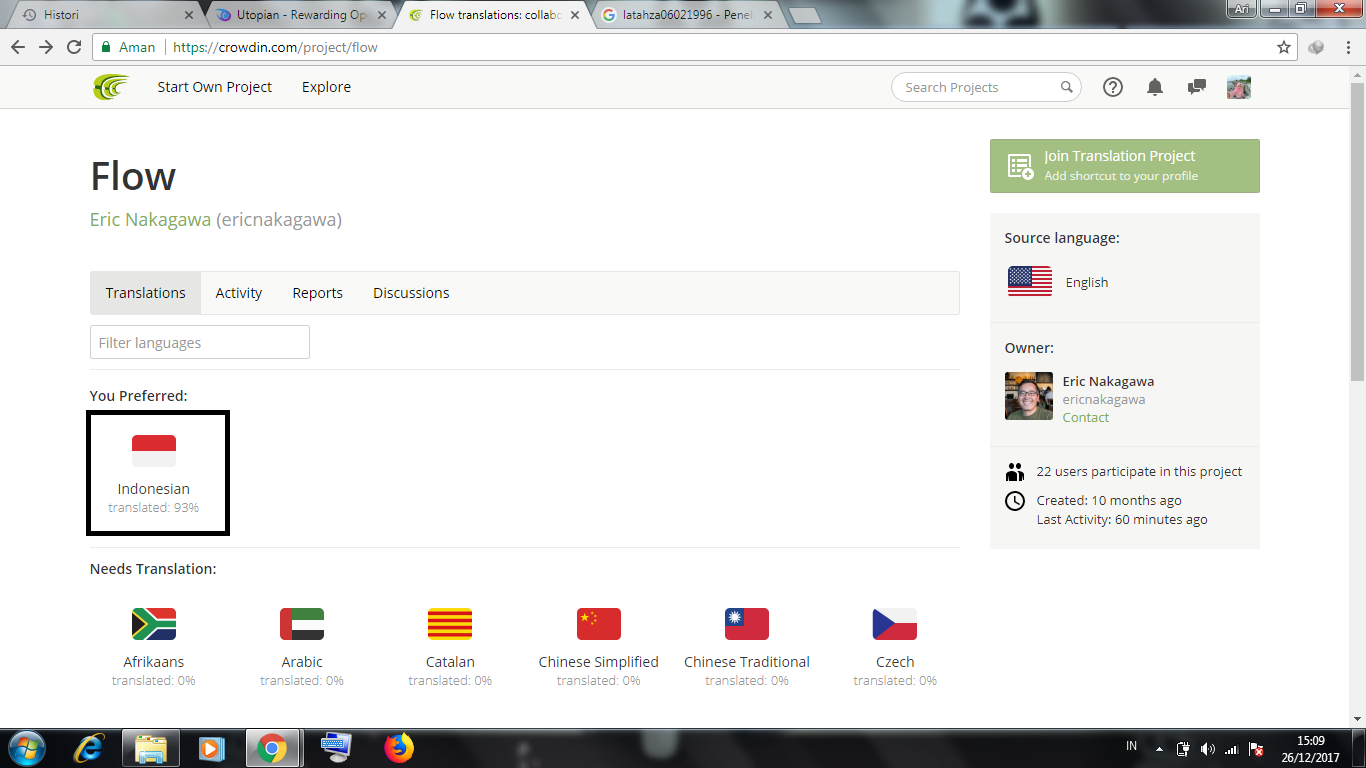The height and width of the screenshot is (768, 1366).
Task: Select the Chinese Traditional flag
Action: pos(747,624)
